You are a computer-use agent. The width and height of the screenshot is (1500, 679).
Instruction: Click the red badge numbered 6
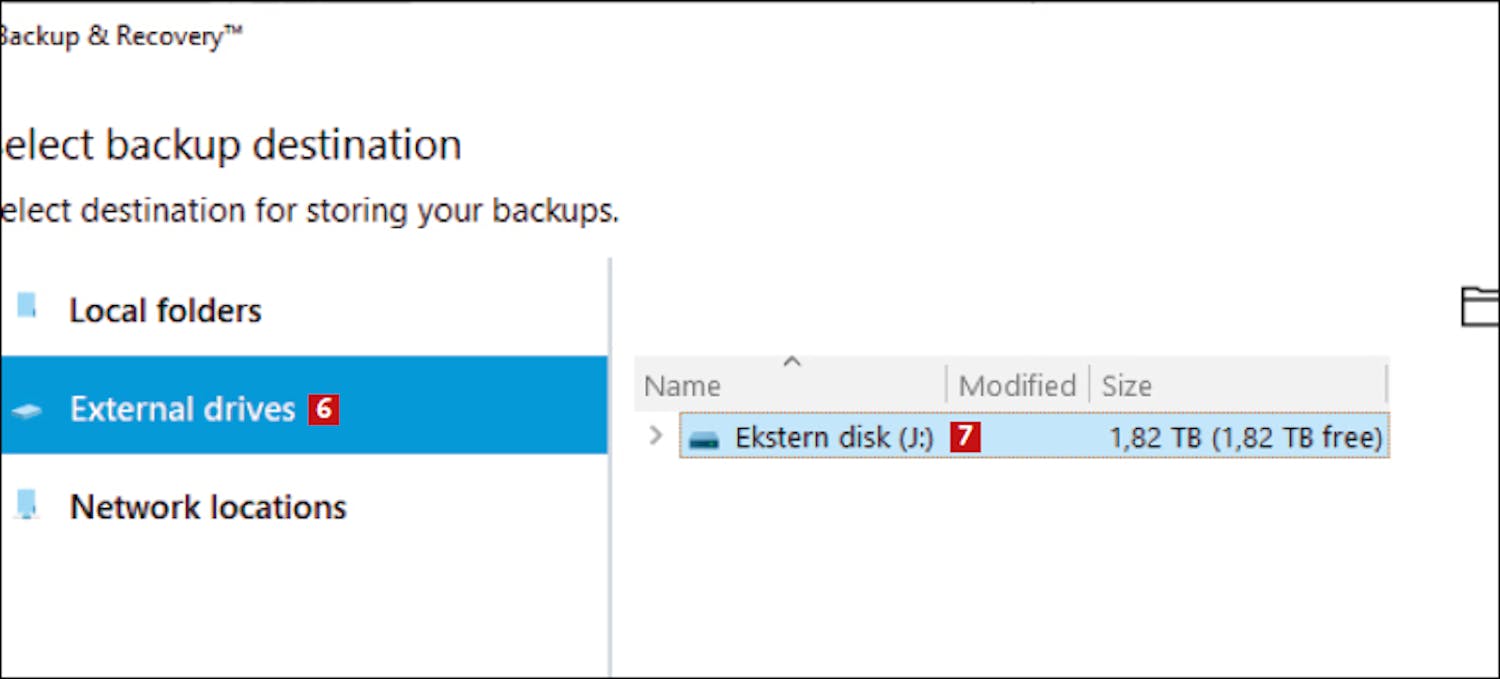tap(324, 409)
